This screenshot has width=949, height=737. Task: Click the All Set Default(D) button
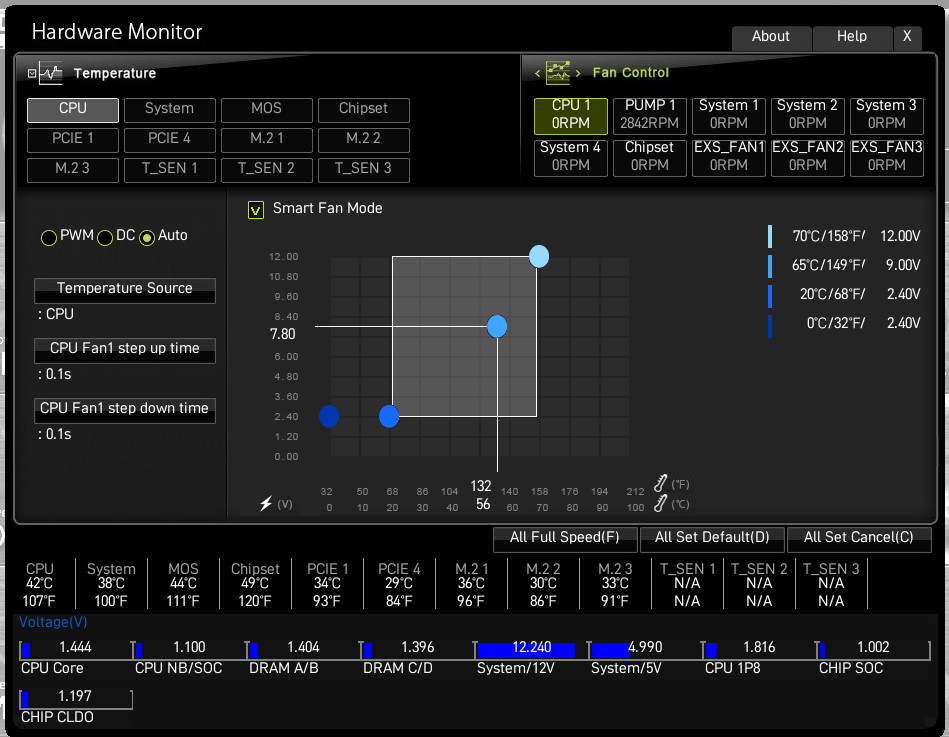coord(712,538)
